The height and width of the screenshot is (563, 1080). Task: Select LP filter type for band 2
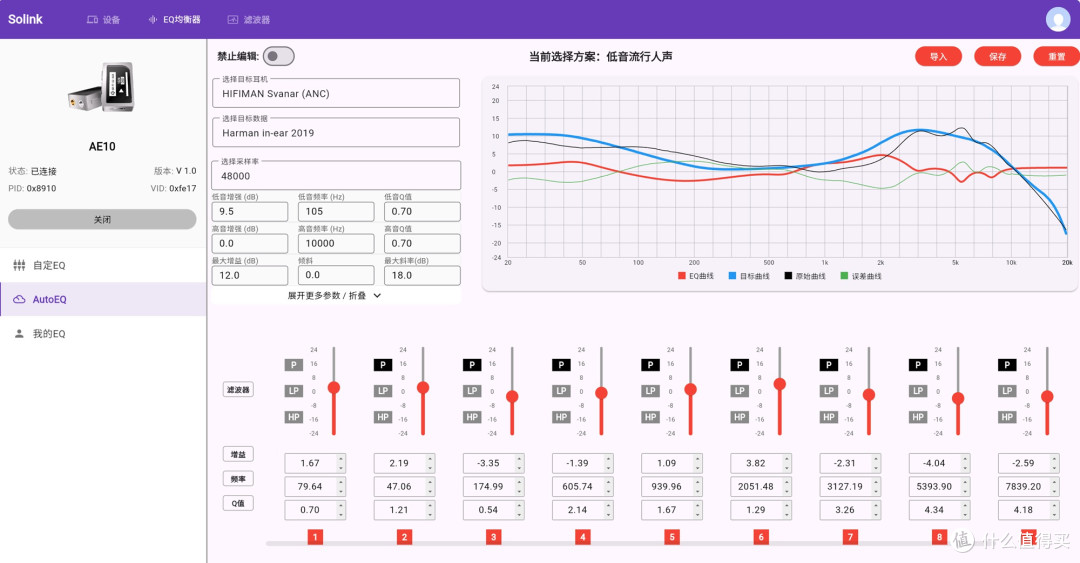(383, 391)
